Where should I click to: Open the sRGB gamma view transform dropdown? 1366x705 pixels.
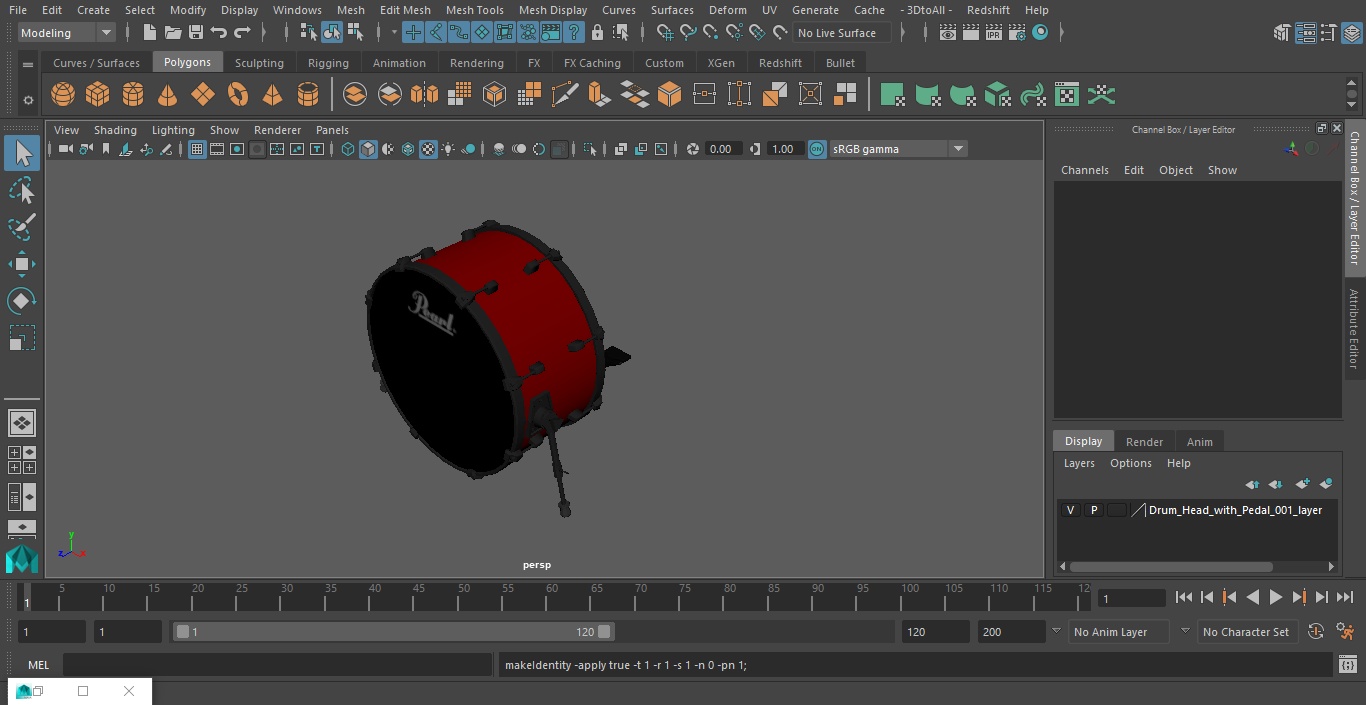tap(957, 149)
